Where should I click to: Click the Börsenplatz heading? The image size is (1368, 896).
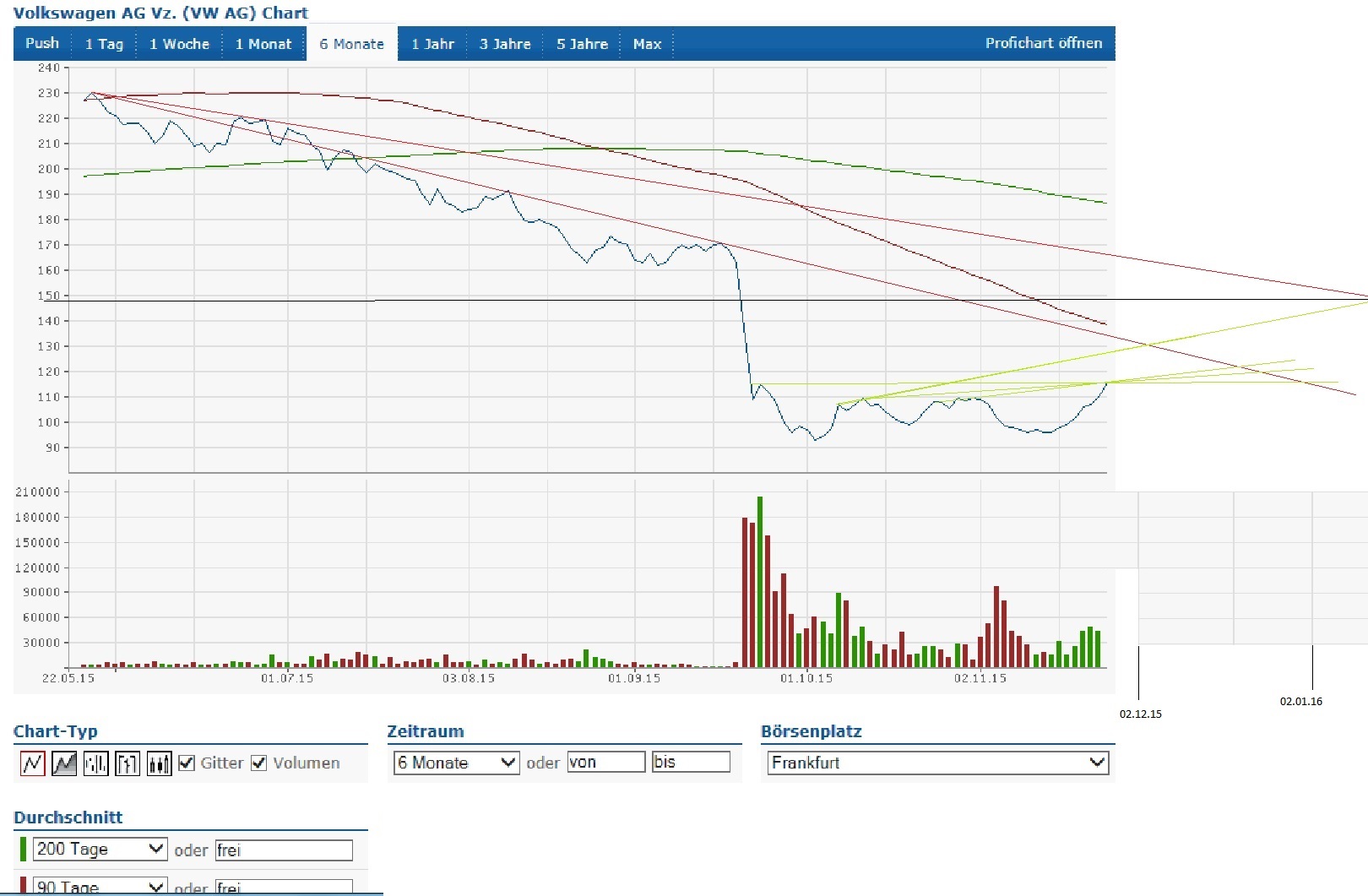click(x=812, y=731)
